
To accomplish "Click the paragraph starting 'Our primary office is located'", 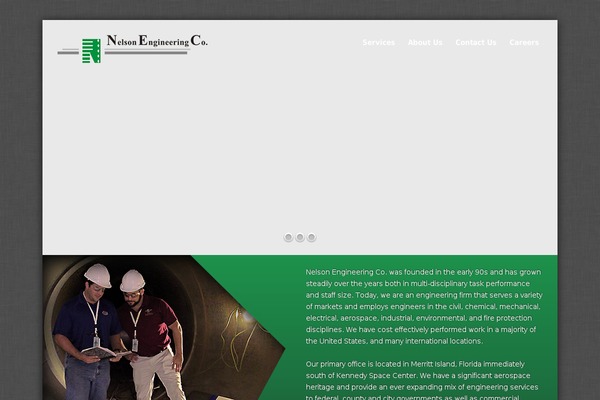I will point(422,380).
